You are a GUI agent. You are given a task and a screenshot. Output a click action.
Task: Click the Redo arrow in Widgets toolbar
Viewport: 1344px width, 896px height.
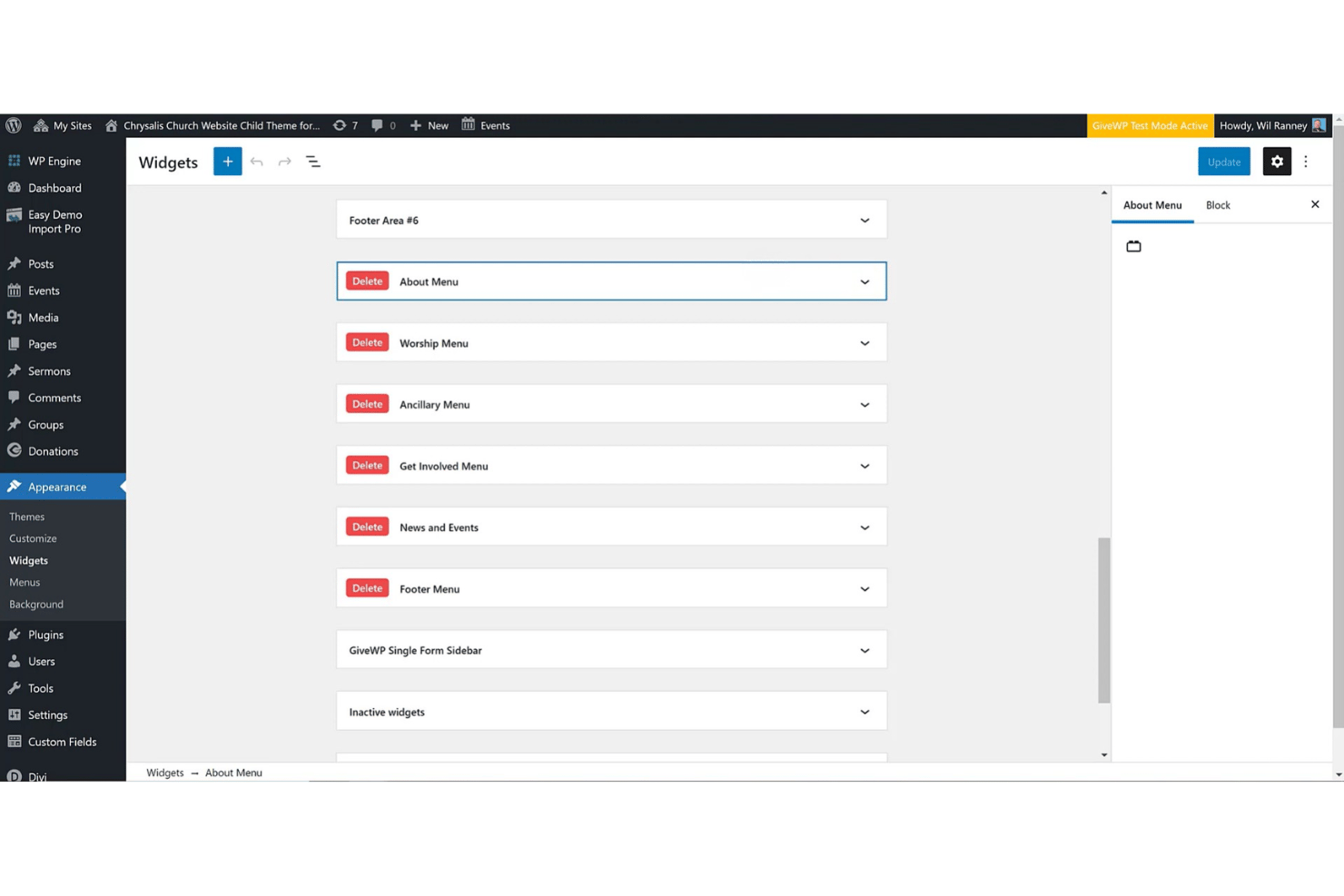285,162
